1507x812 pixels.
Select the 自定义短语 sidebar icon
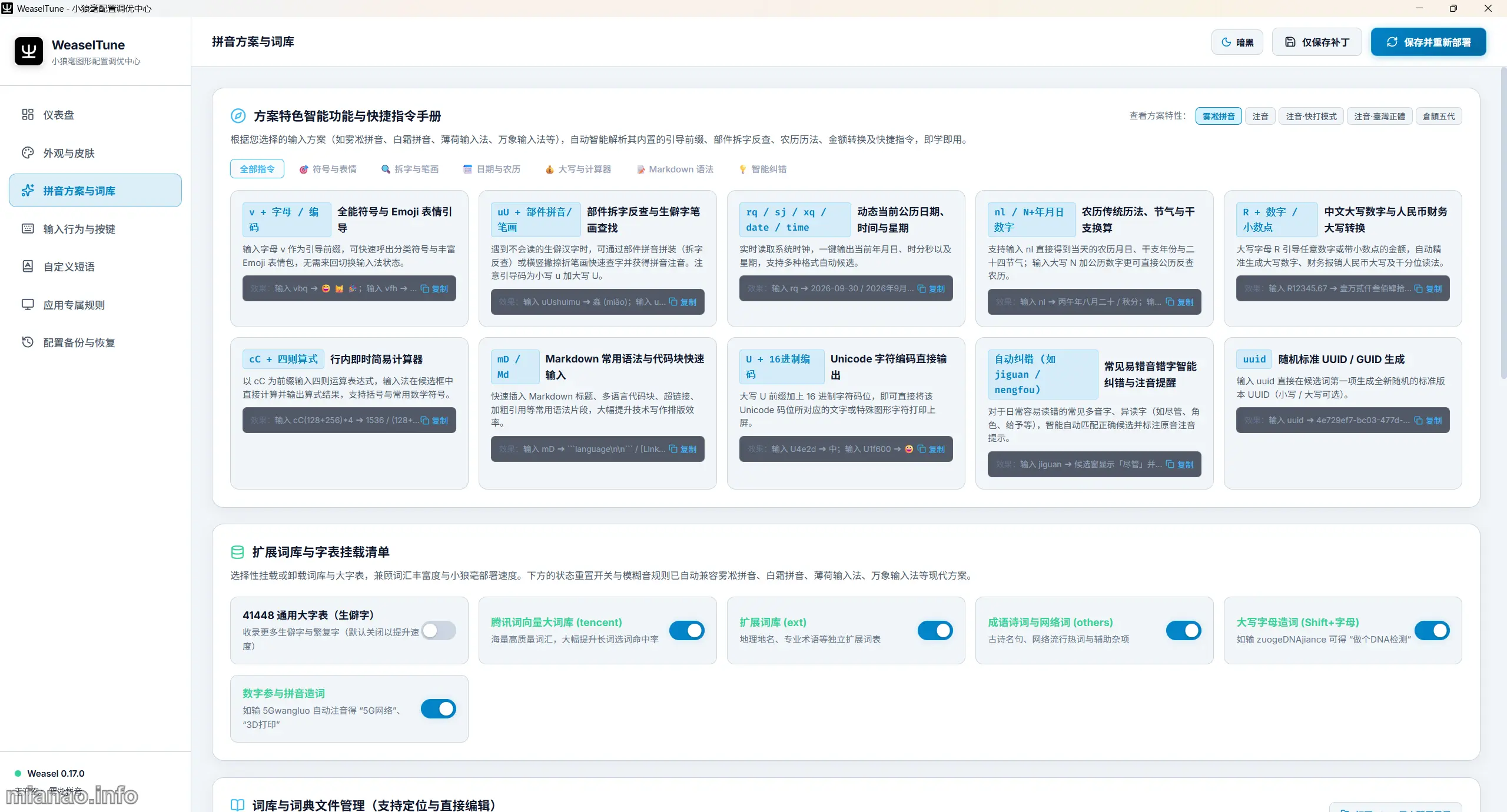28,267
